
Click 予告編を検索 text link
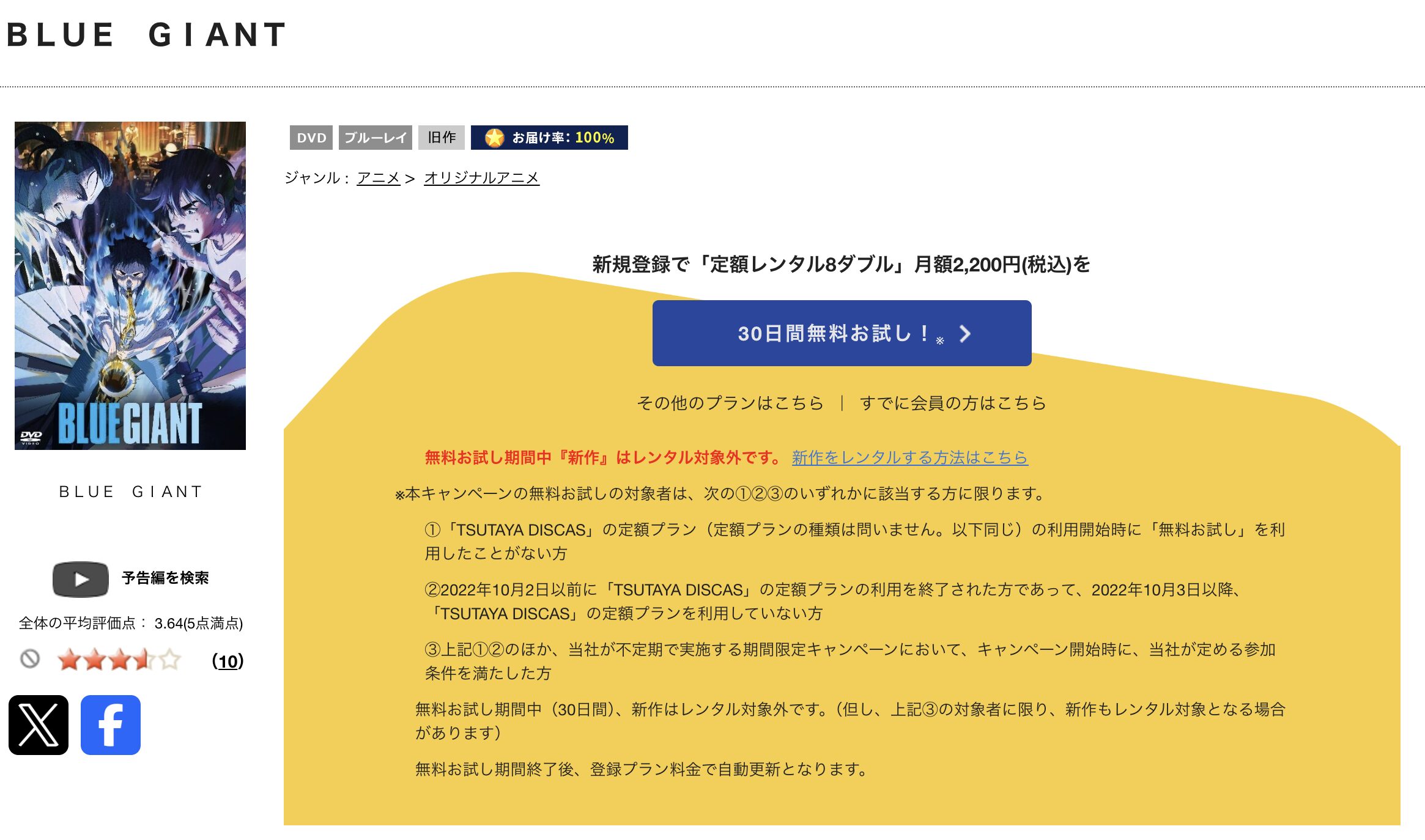pos(165,578)
